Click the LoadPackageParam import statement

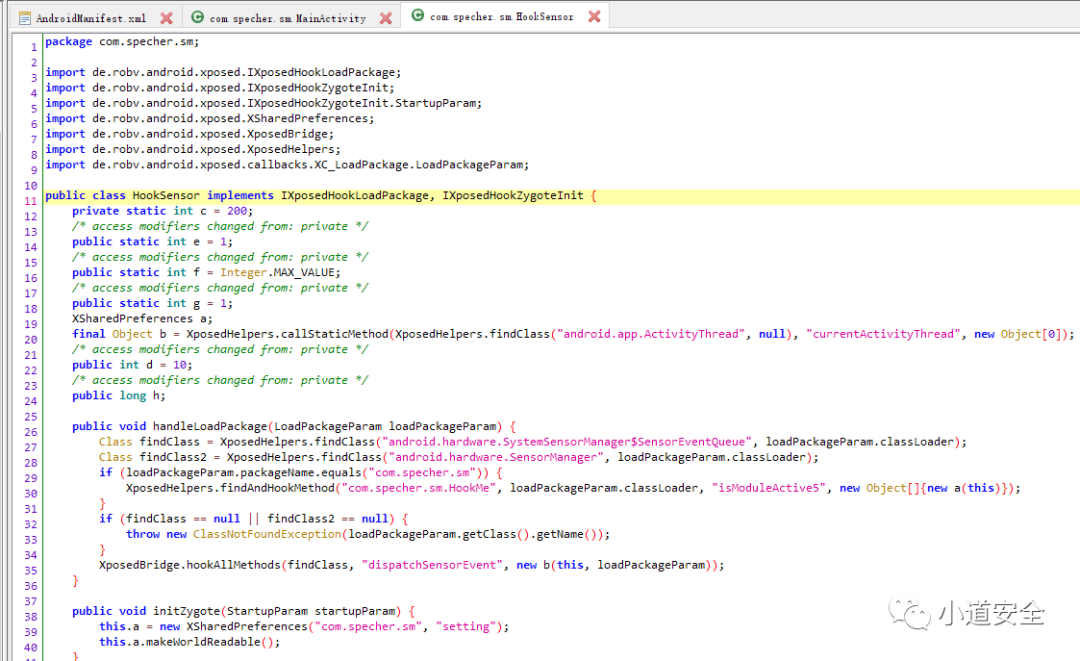point(287,165)
